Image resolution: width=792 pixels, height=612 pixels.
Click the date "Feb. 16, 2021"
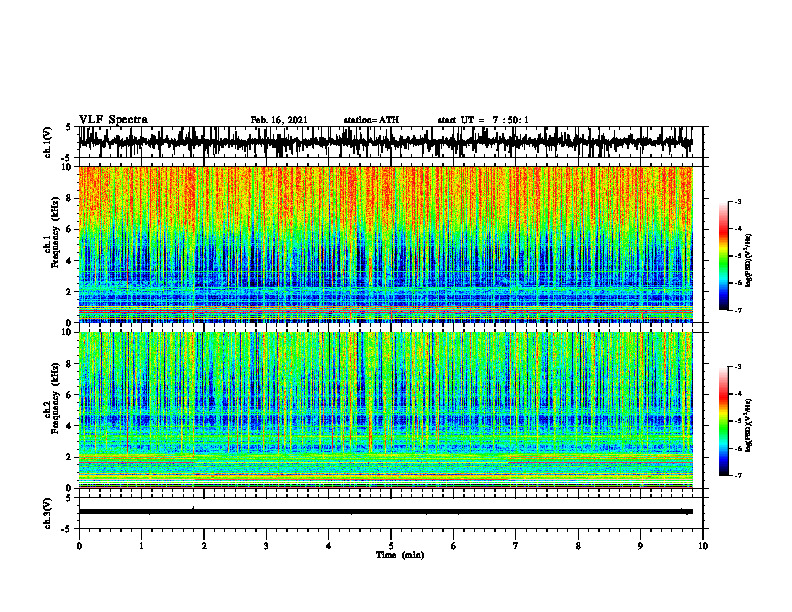click(279, 120)
